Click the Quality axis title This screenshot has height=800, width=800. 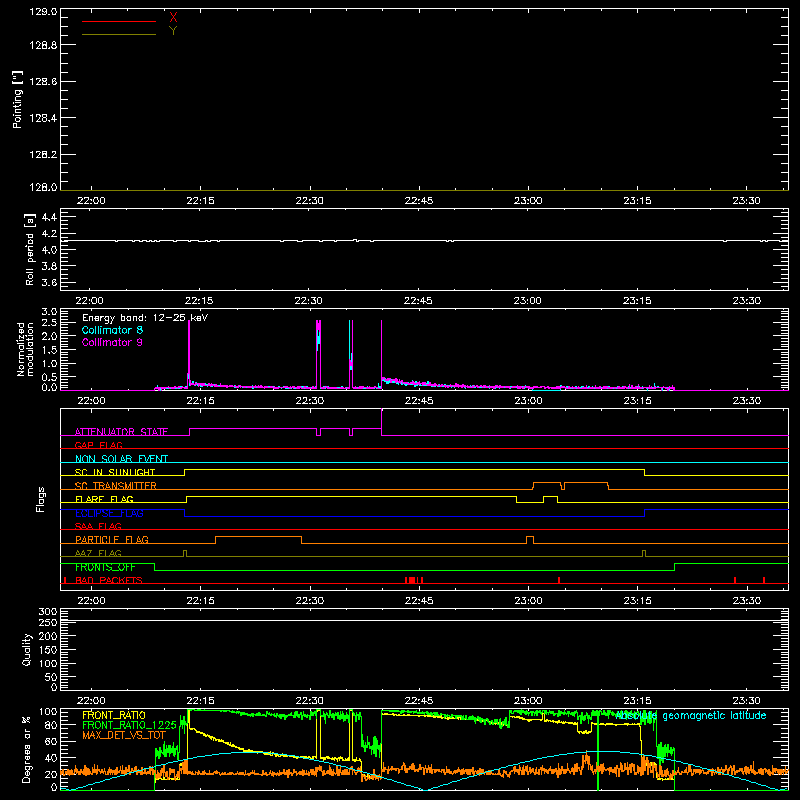coord(27,649)
